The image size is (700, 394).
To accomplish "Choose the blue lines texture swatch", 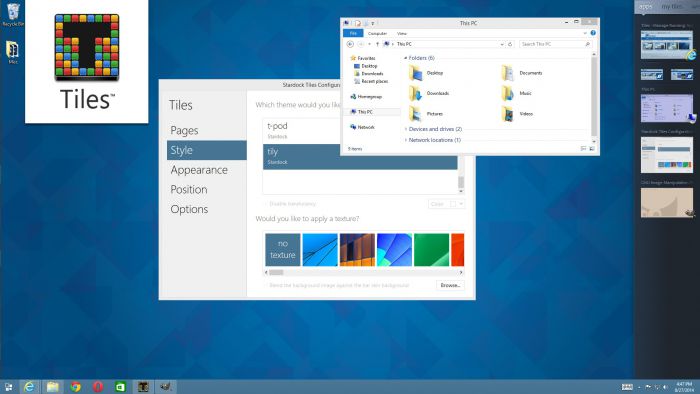I will pyautogui.click(x=320, y=249).
